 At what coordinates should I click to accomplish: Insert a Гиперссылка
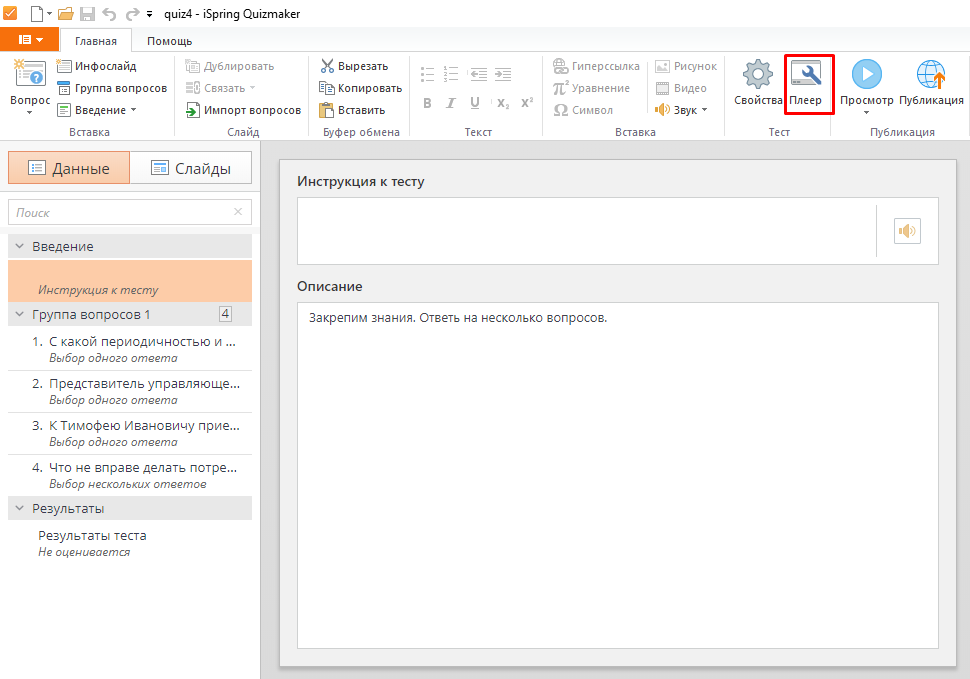(x=596, y=66)
